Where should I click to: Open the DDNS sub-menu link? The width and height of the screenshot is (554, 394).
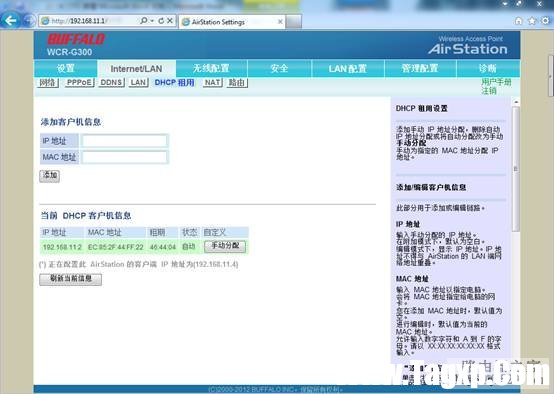click(x=111, y=83)
